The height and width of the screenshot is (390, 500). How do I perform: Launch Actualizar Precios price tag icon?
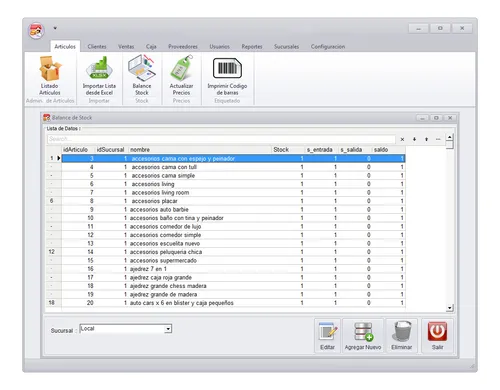click(181, 76)
